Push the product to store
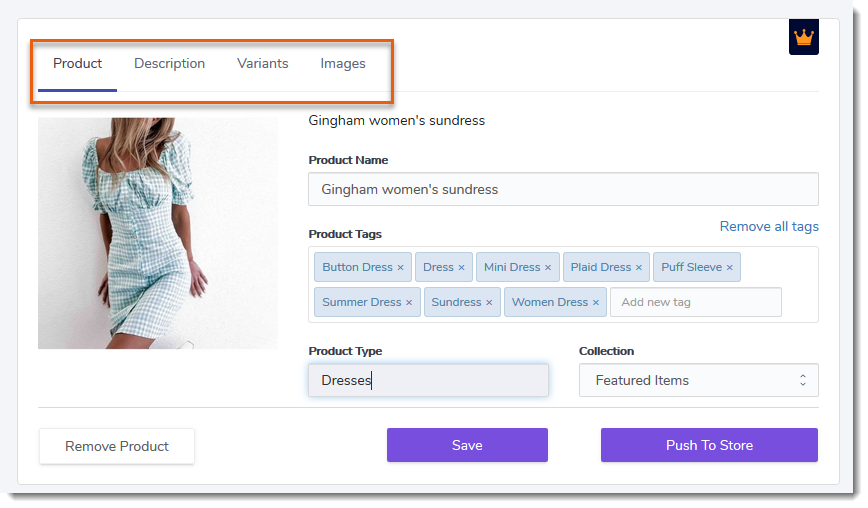 coord(709,445)
